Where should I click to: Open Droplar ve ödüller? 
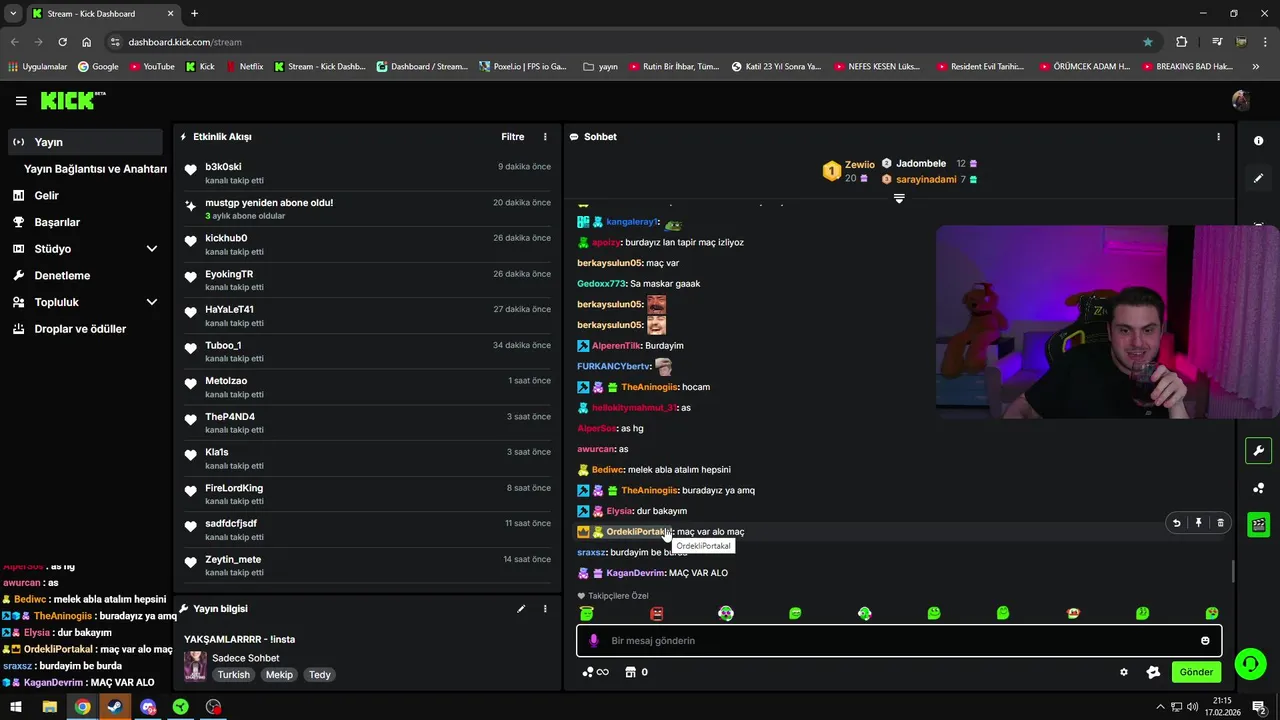81,329
